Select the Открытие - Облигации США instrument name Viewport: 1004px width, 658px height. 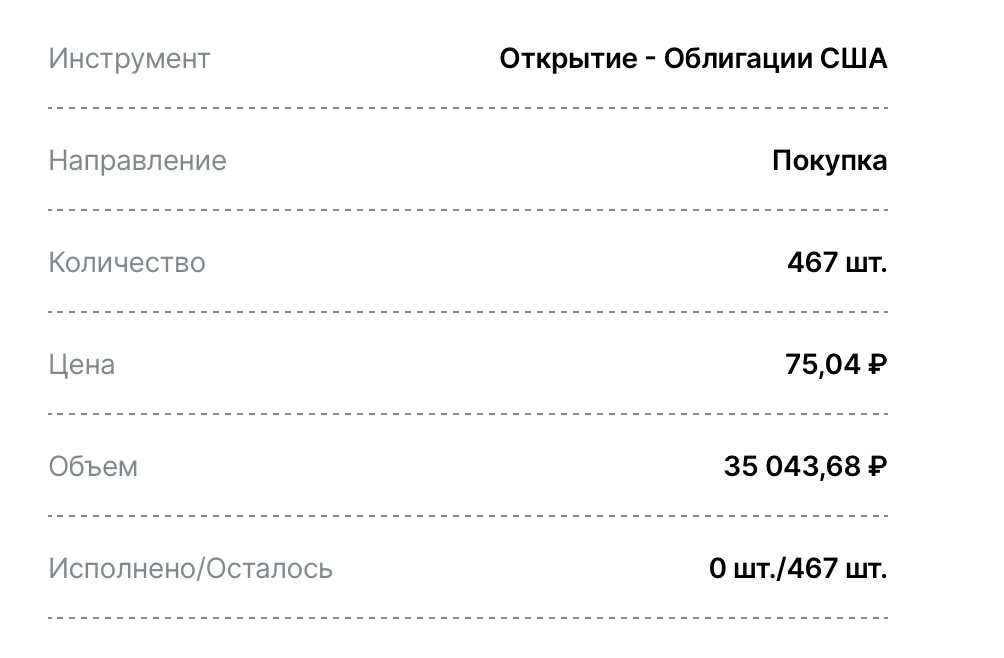tap(693, 59)
